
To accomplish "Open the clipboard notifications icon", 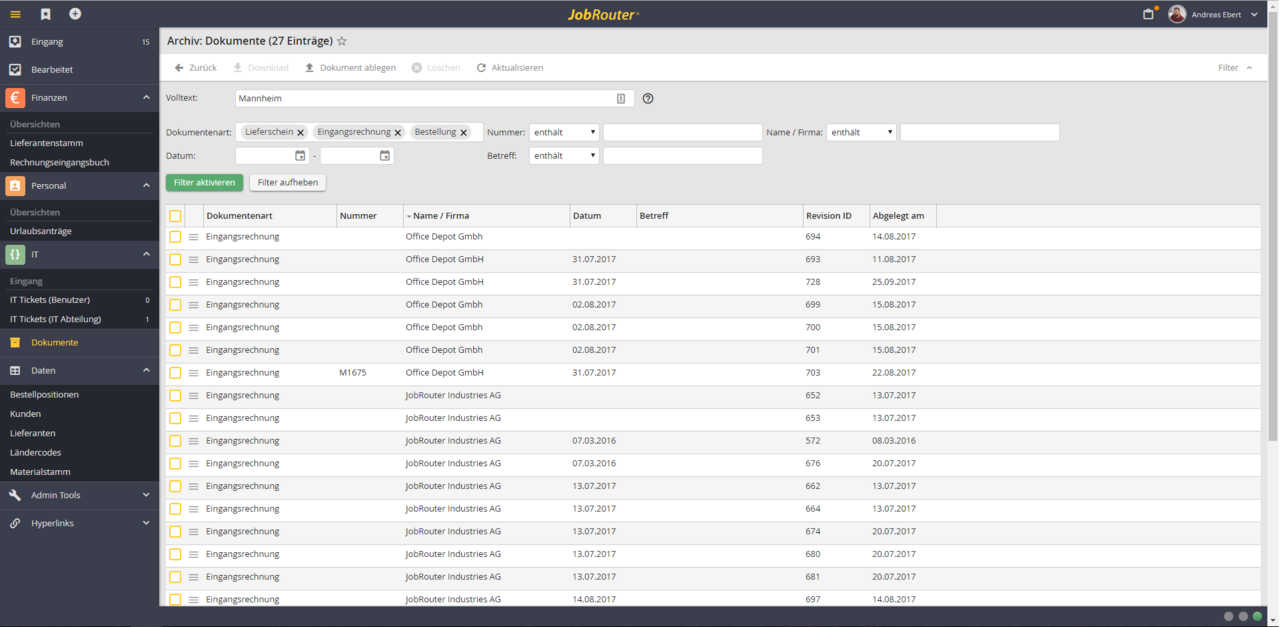I will point(1149,14).
